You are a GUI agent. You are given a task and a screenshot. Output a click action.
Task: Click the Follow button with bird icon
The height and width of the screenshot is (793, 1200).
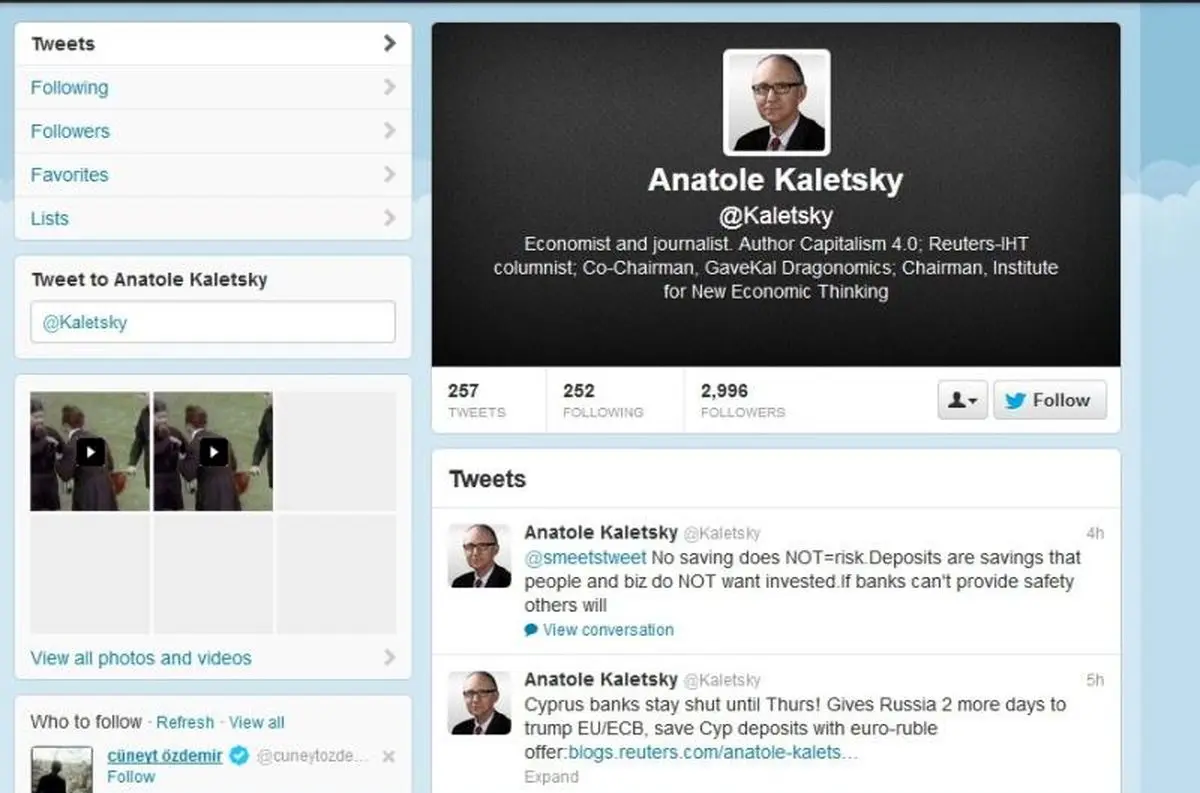(x=1049, y=400)
